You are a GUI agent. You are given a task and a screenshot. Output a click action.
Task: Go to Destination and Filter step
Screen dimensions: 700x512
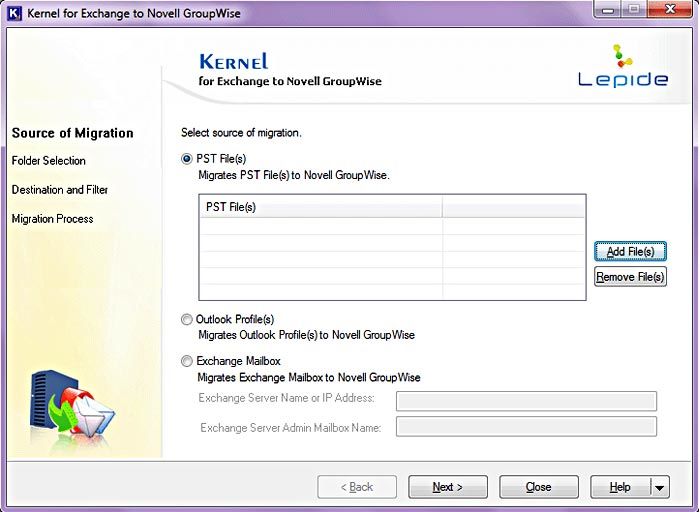point(60,190)
